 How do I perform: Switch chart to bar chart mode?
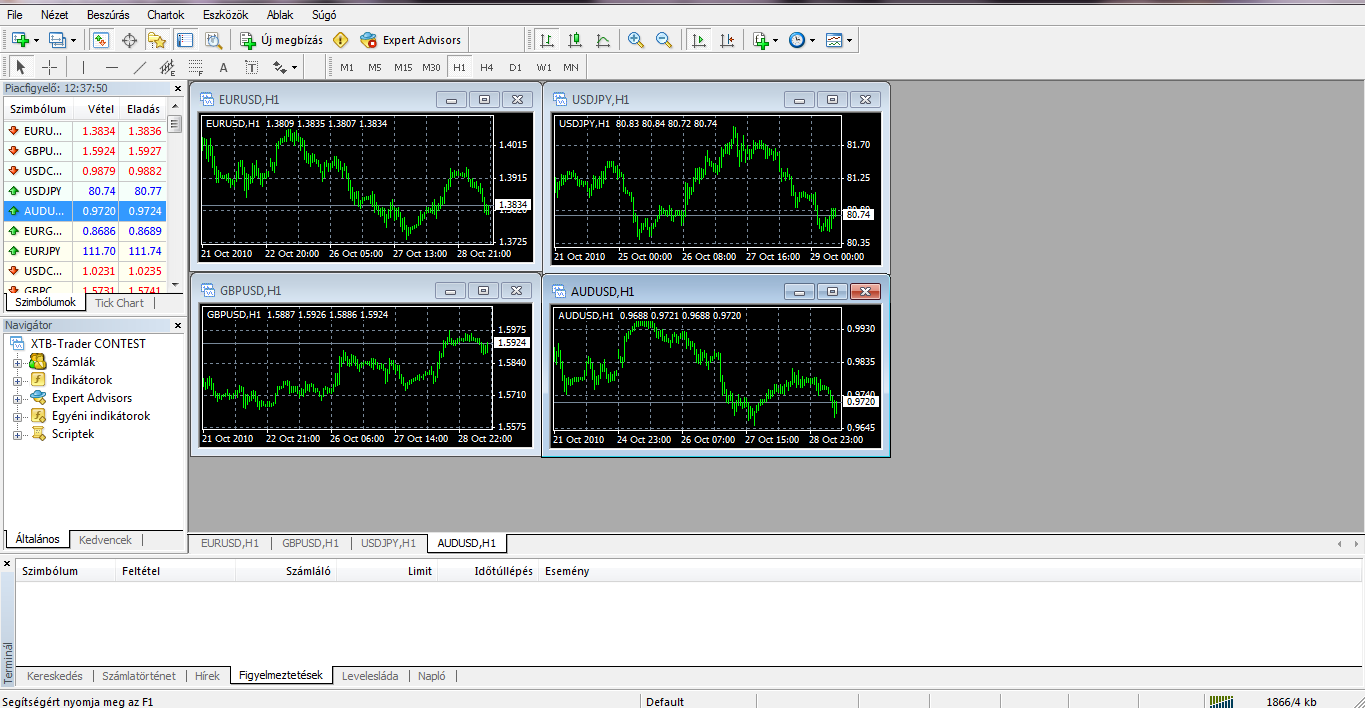pos(547,40)
